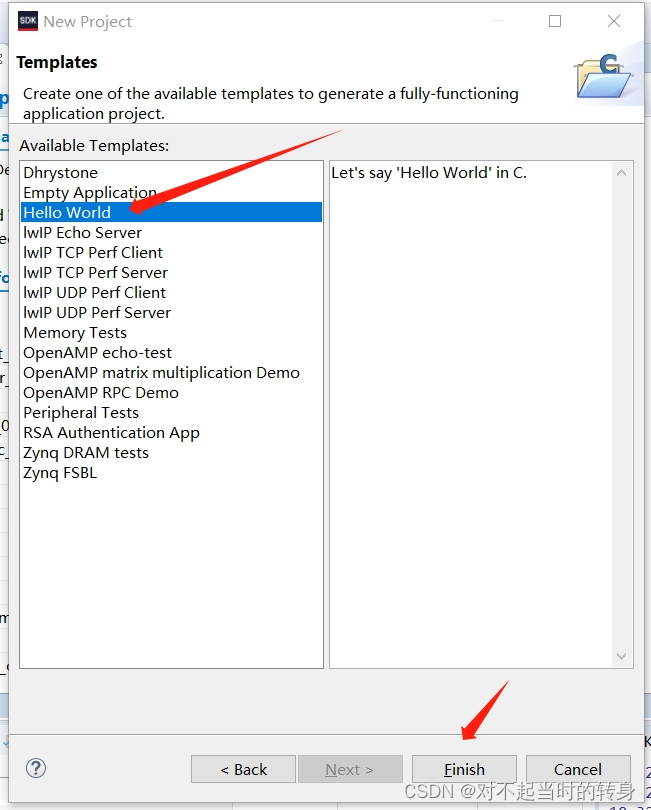
Task: Click the description scrollbar down arrow
Action: [622, 656]
